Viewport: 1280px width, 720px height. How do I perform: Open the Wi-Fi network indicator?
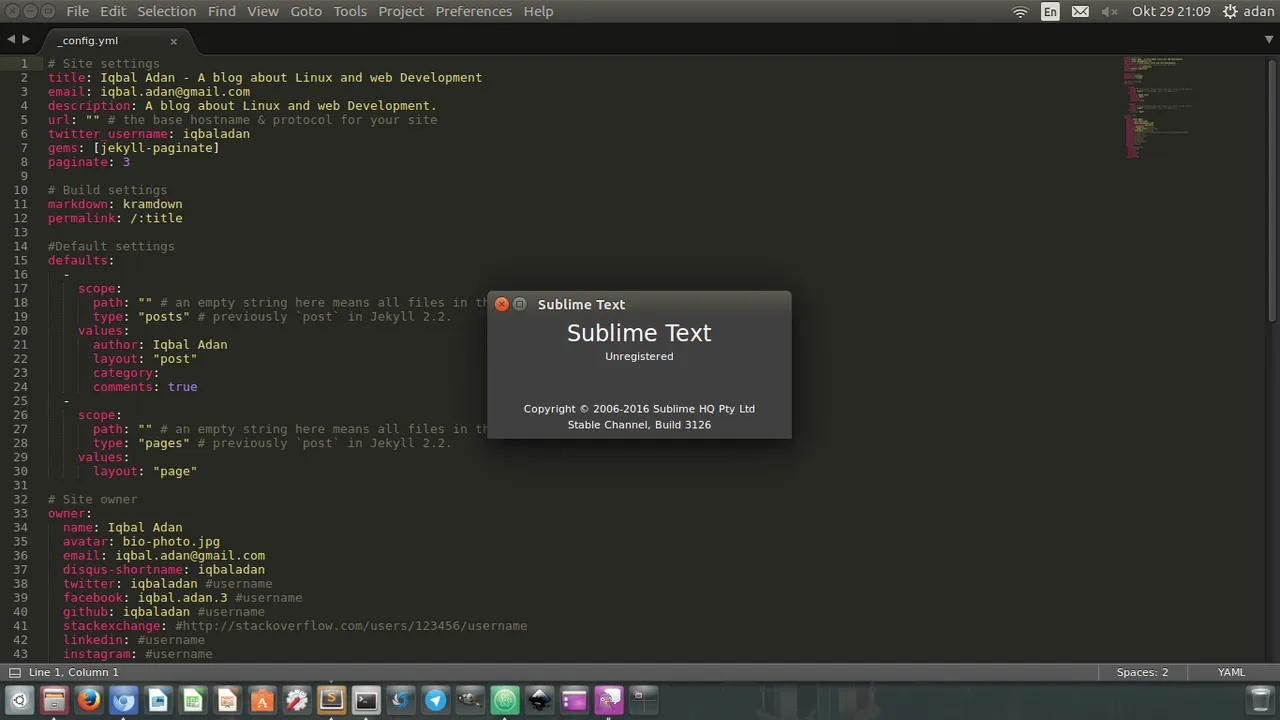(x=1020, y=12)
